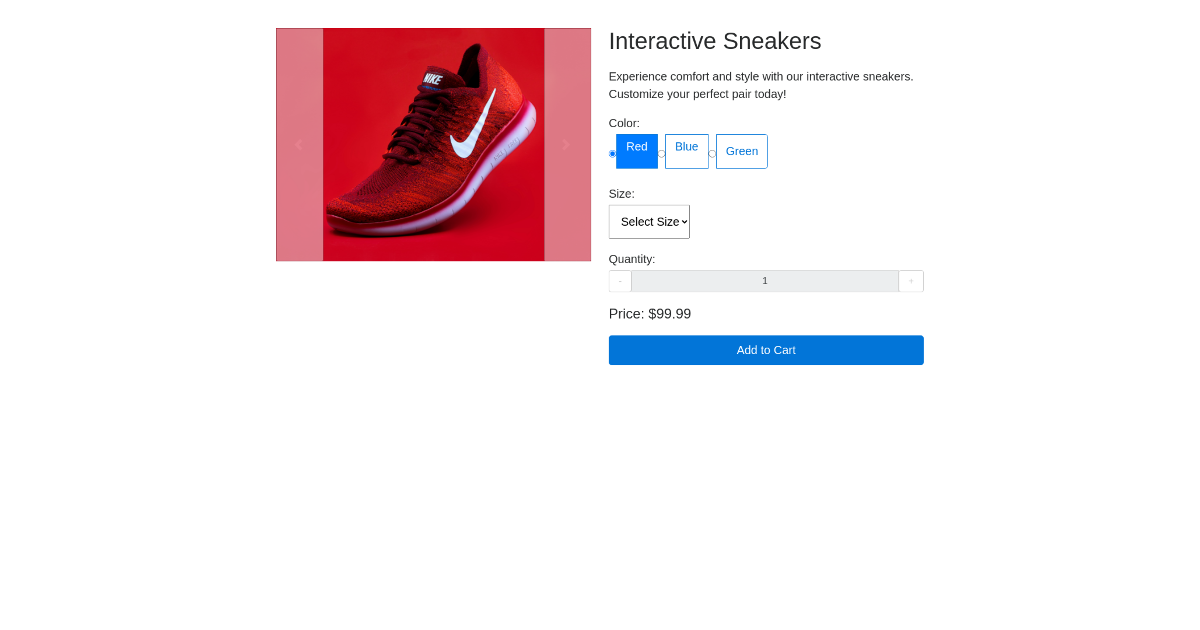Click the Interactive Sneakers heading

coord(714,41)
